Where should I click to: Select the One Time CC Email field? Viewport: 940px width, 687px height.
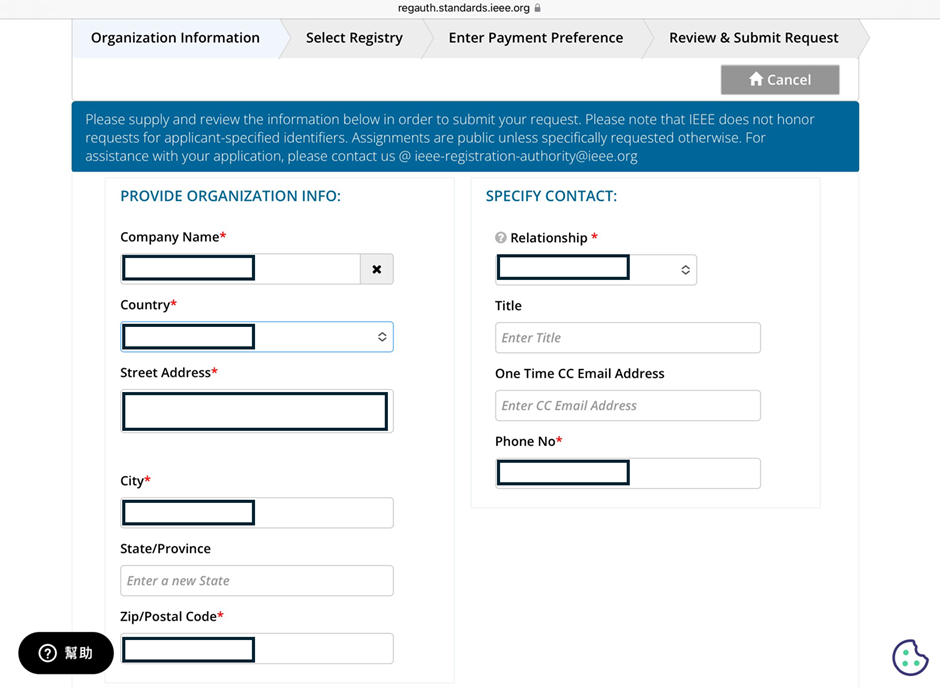(627, 406)
